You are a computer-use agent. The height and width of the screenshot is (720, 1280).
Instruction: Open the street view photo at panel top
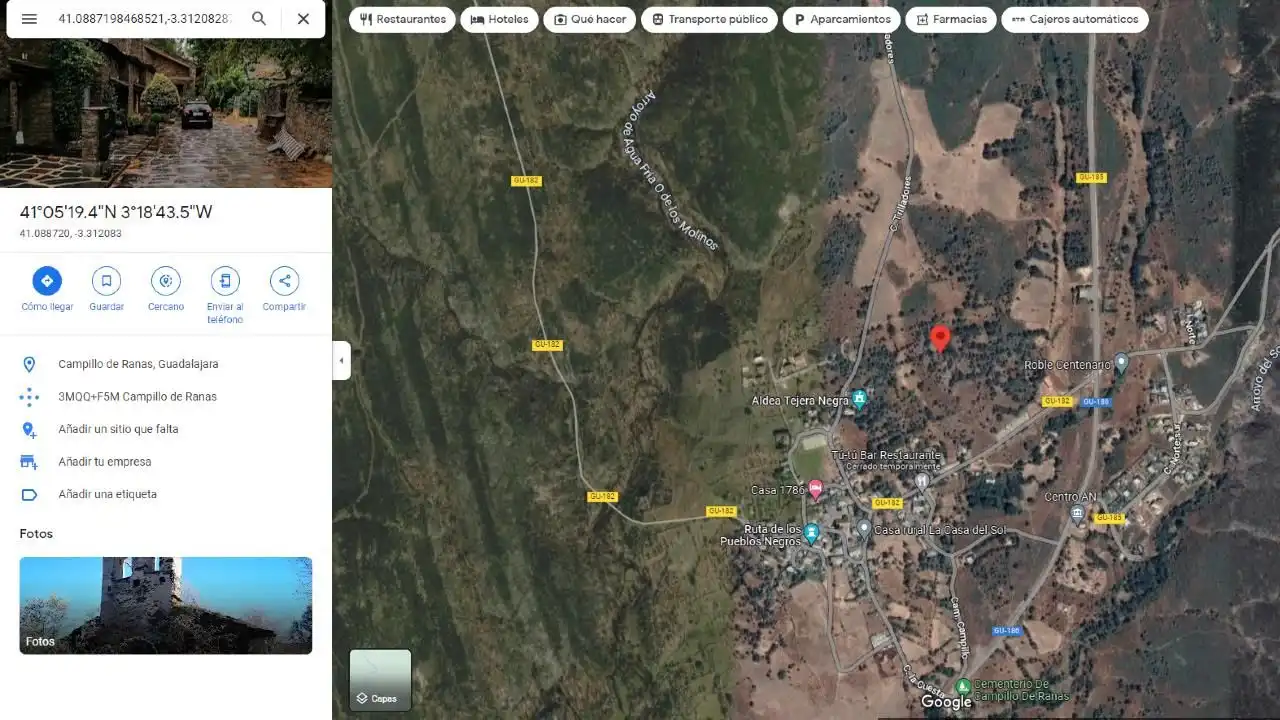166,113
